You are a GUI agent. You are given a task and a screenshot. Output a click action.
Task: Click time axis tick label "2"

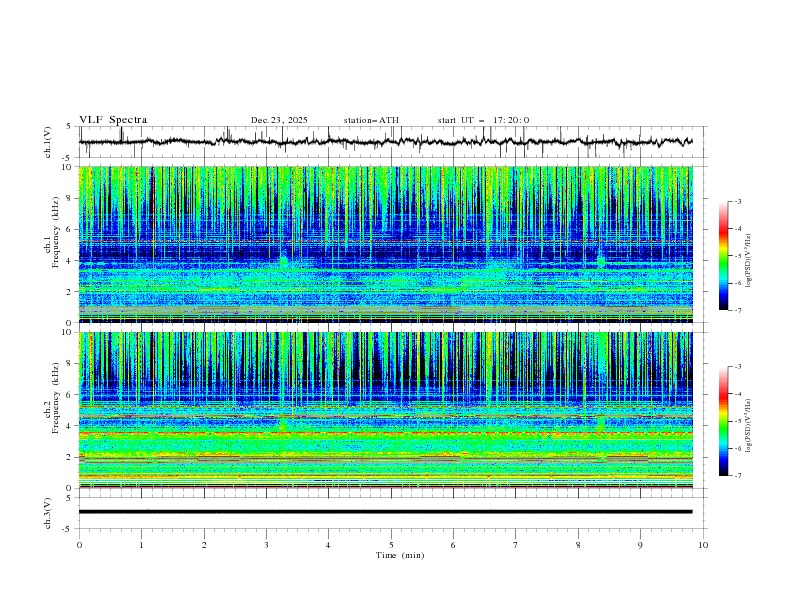point(204,545)
